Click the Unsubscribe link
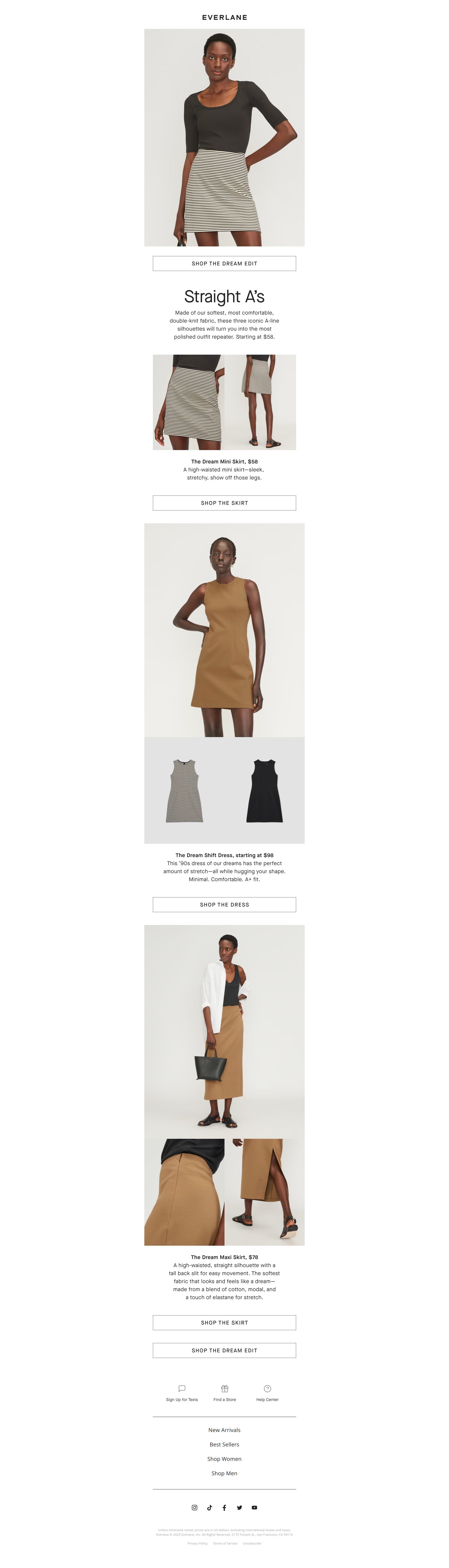Image resolution: width=449 pixels, height=1568 pixels. [252, 1543]
